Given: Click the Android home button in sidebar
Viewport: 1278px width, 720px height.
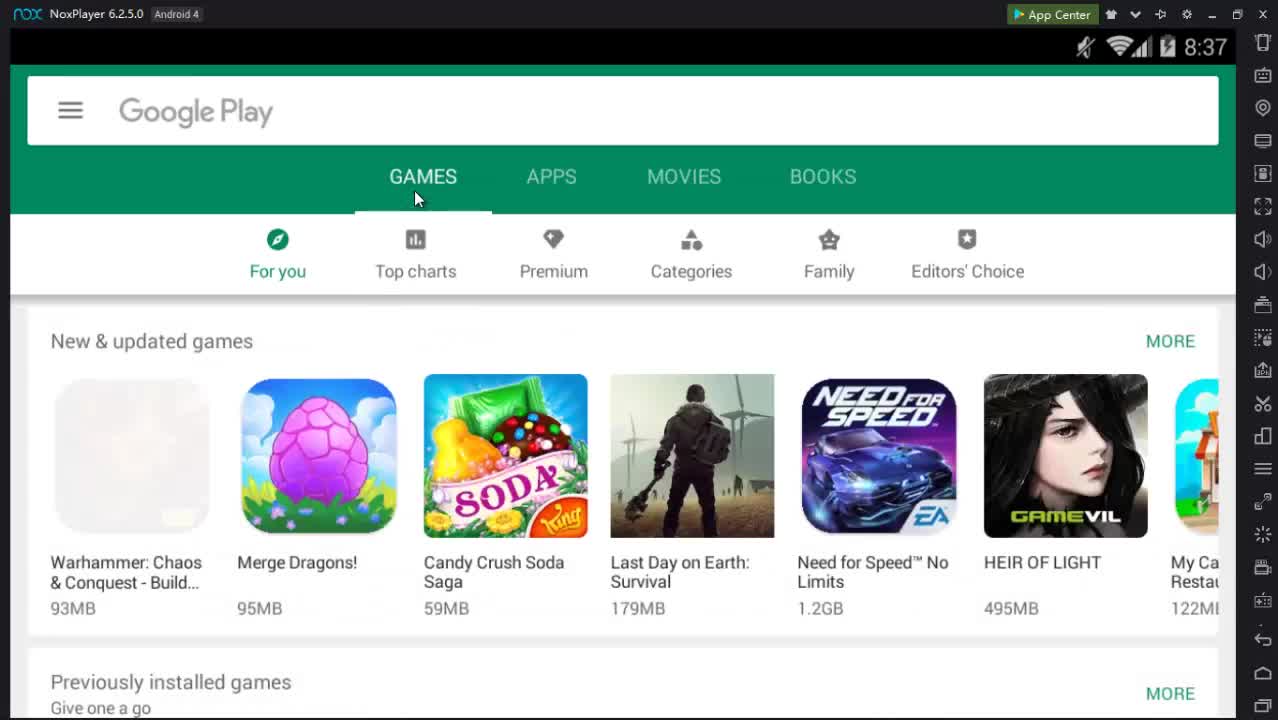Looking at the screenshot, I should [1263, 673].
